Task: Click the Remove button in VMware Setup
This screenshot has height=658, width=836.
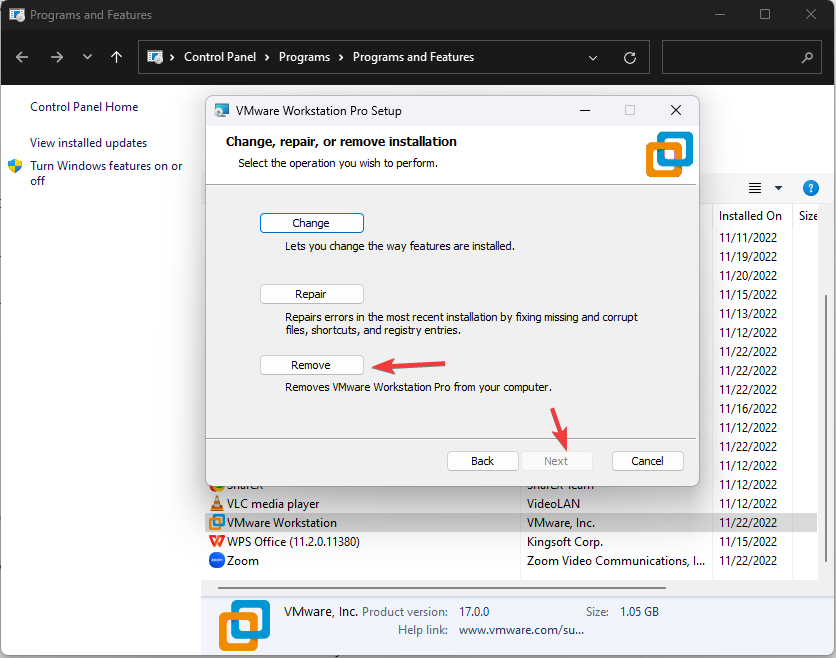Action: click(311, 364)
